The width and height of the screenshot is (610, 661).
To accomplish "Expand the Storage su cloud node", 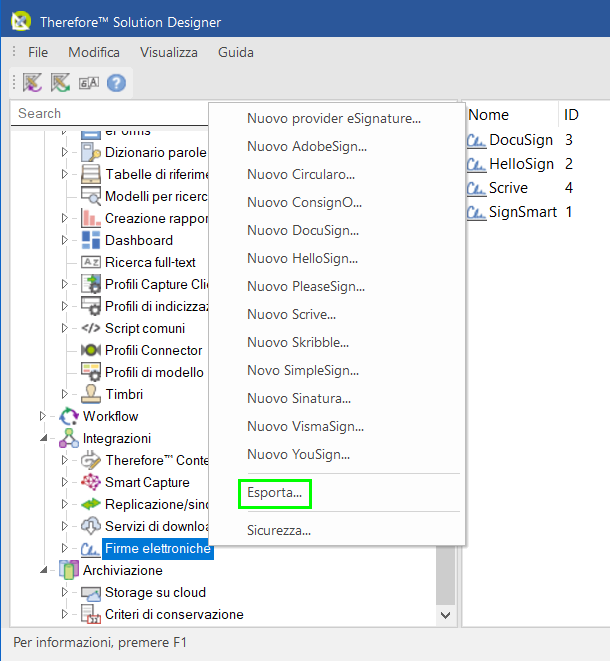I will coord(64,592).
